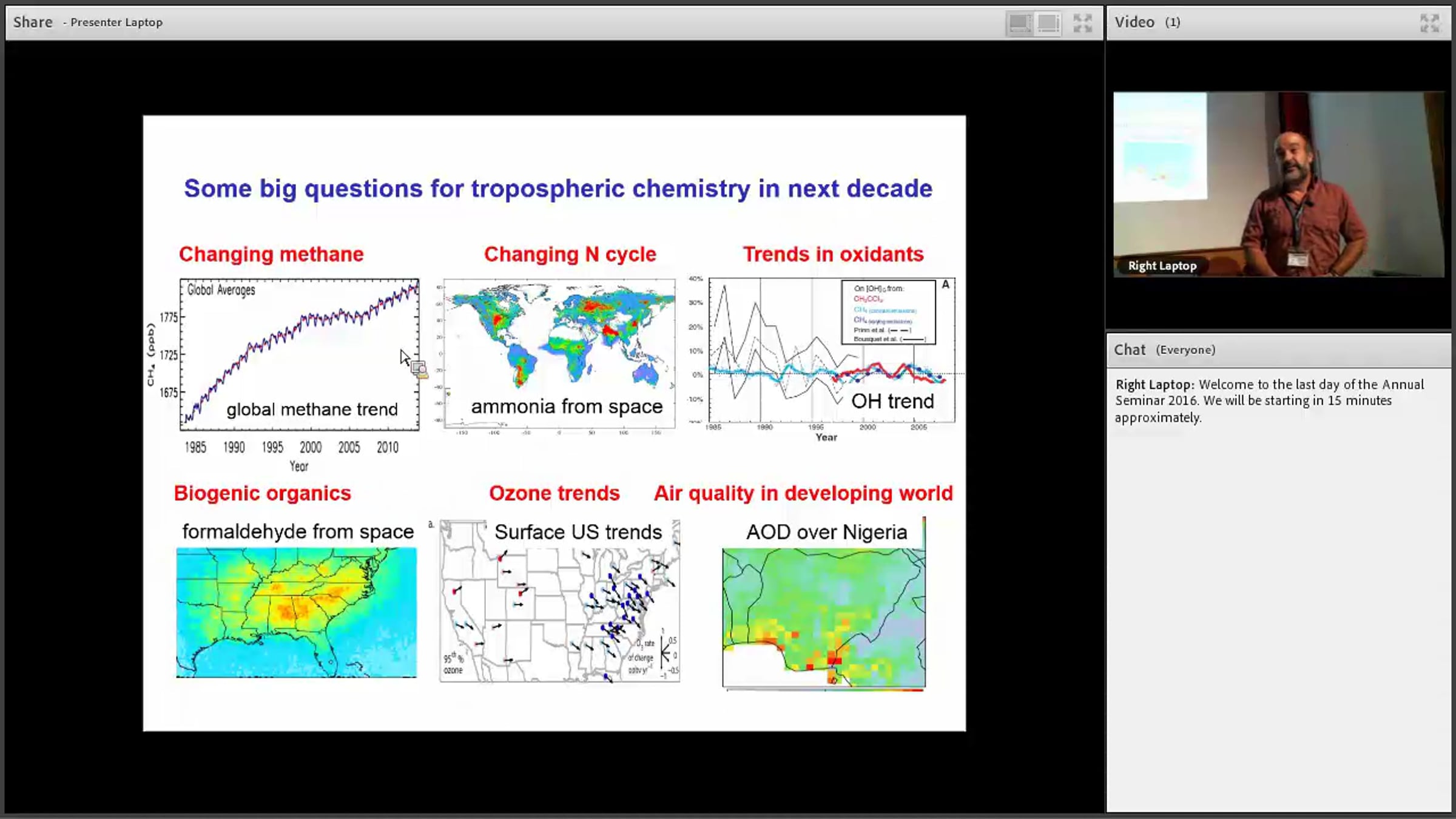1456x819 pixels.
Task: Click the 'Ozone trends' heading
Action: [554, 493]
